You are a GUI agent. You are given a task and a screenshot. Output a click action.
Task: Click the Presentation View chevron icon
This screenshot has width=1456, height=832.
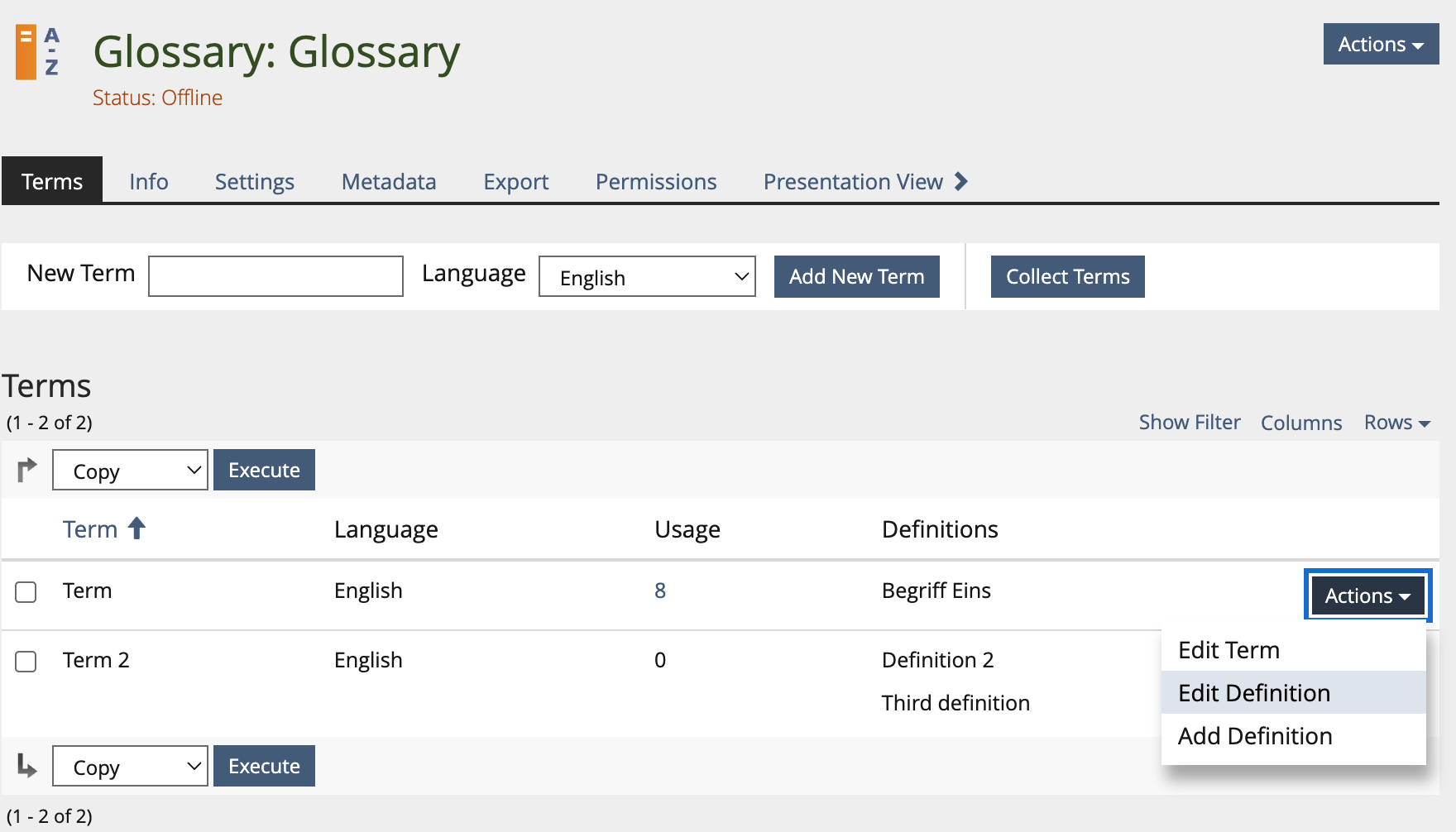click(x=960, y=181)
